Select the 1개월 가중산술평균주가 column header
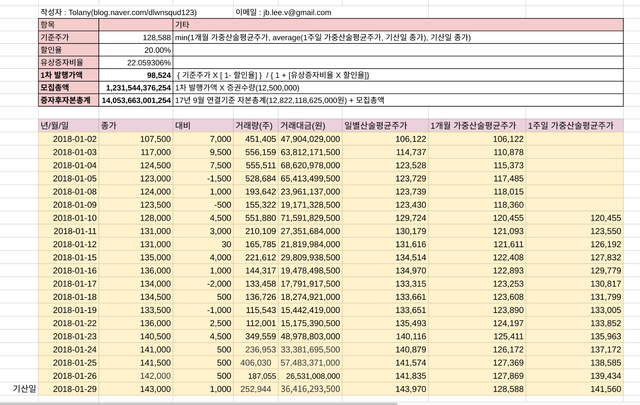This screenshot has height=405, width=640. click(477, 126)
